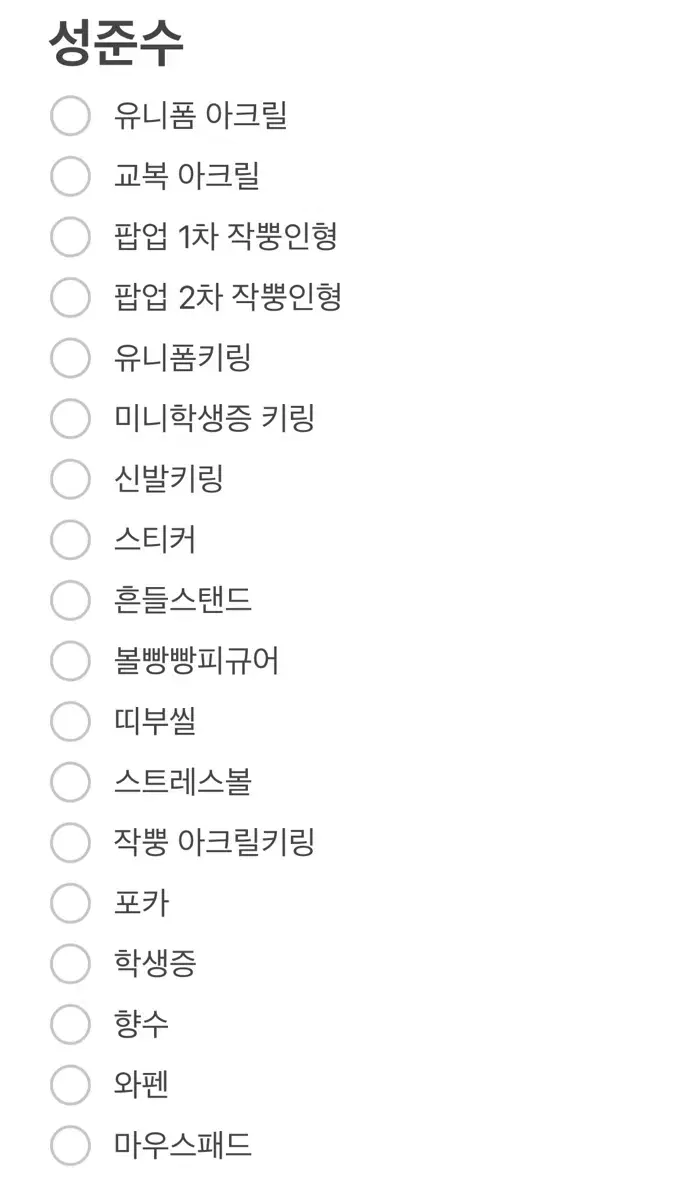
Task: Select the 유니폼 아크릴 radio button
Action: pos(70,116)
